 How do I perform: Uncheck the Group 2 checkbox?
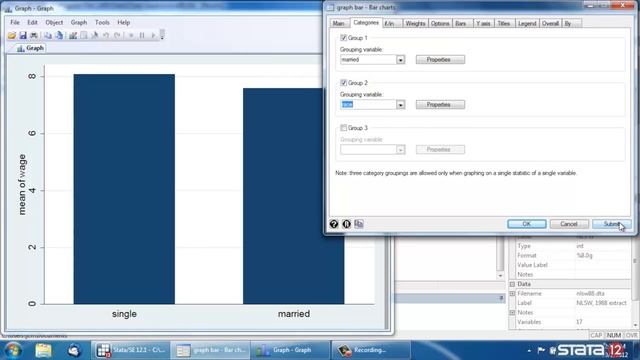(x=344, y=83)
